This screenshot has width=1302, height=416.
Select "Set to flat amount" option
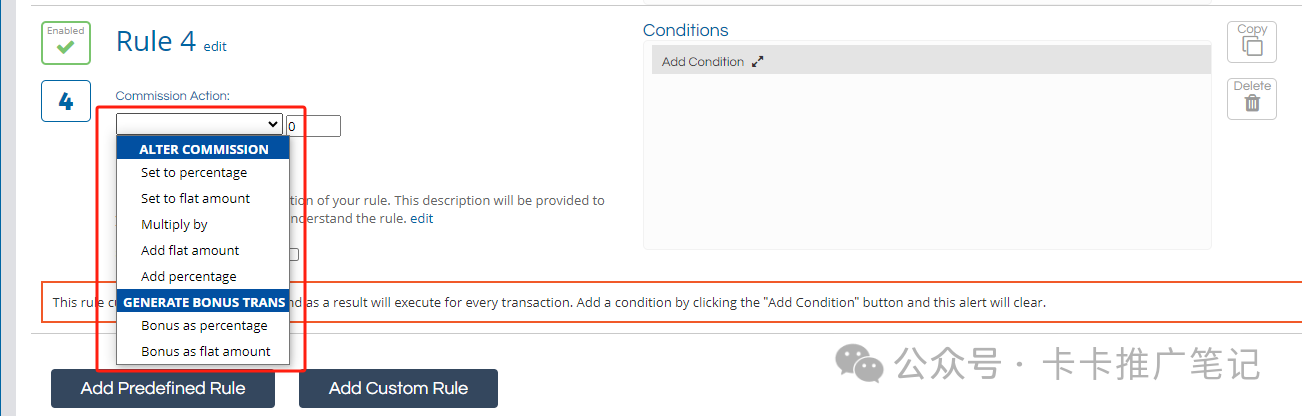(195, 199)
